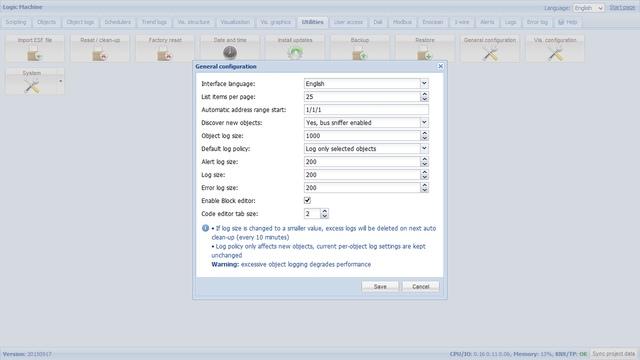
Task: Adjust the Code editor tab size stepper
Action: click(x=324, y=213)
